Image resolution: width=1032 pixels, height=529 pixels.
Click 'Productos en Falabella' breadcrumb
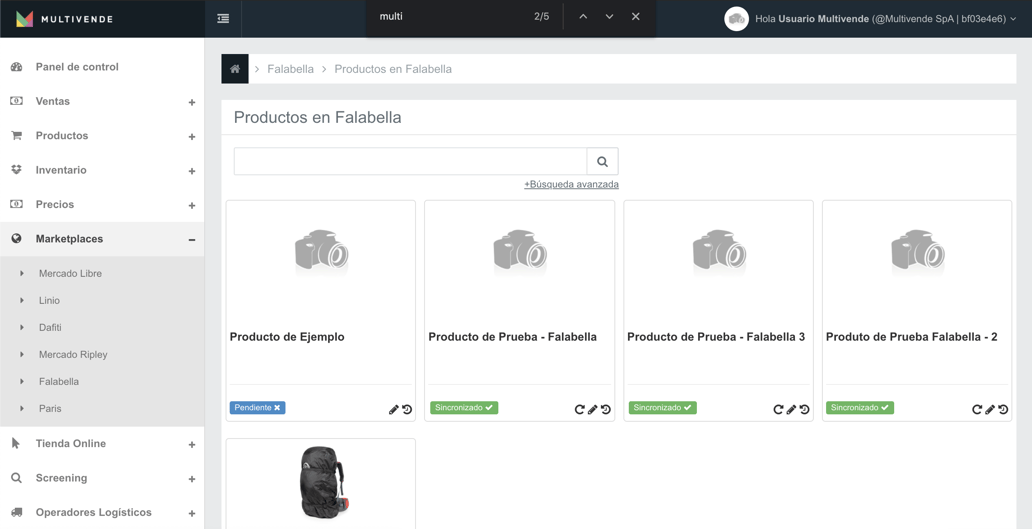point(393,69)
